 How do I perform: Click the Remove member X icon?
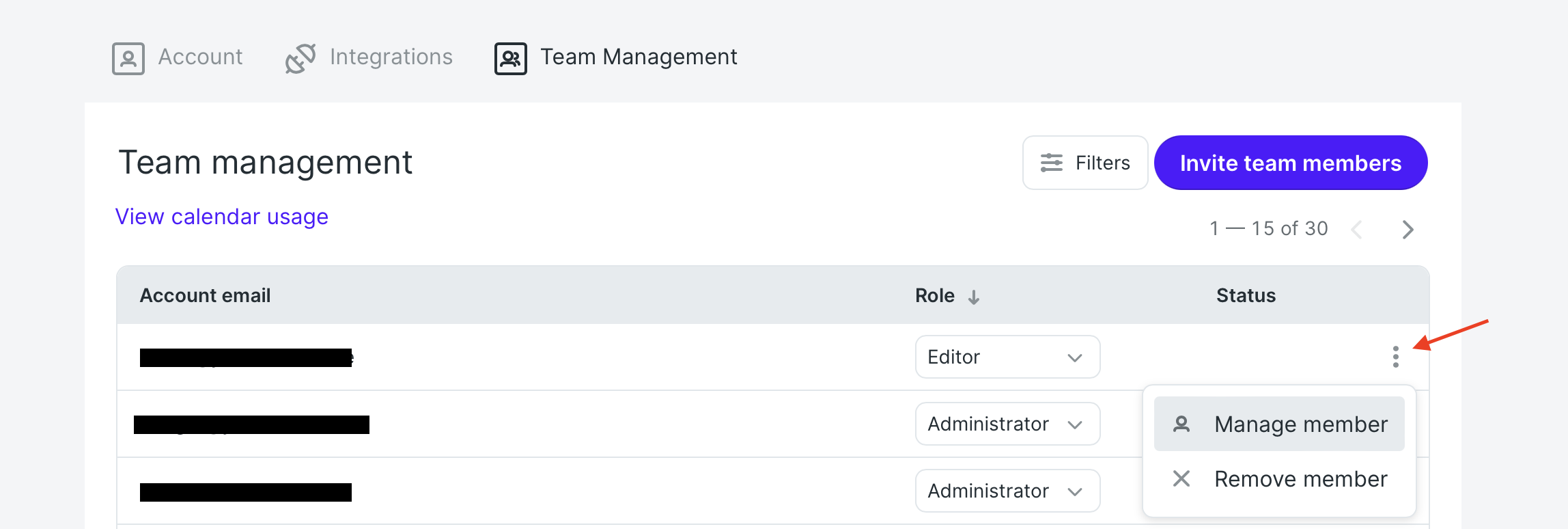pos(1181,478)
